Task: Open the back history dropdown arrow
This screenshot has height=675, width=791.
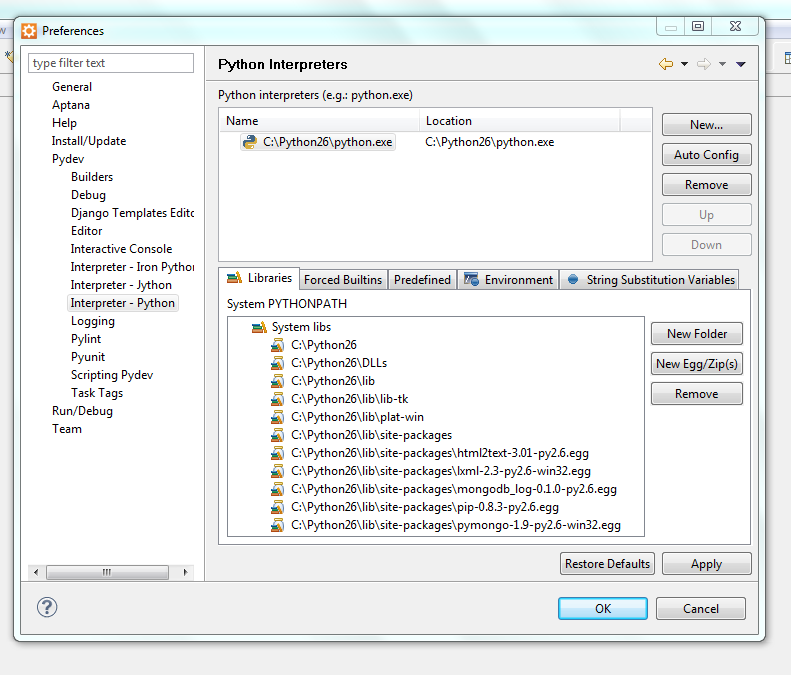Action: click(x=684, y=64)
